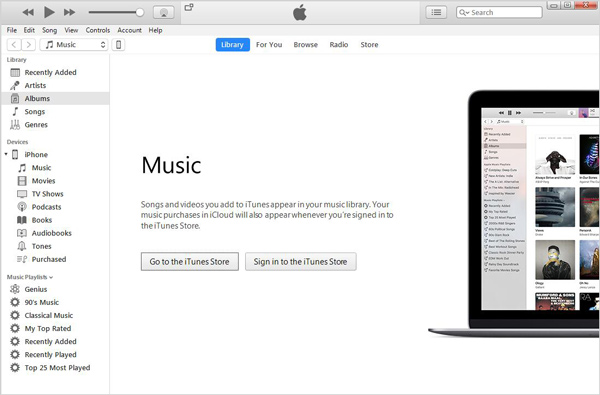Collapse the Music Playlists section header
The image size is (600, 395).
pyautogui.click(x=30, y=277)
